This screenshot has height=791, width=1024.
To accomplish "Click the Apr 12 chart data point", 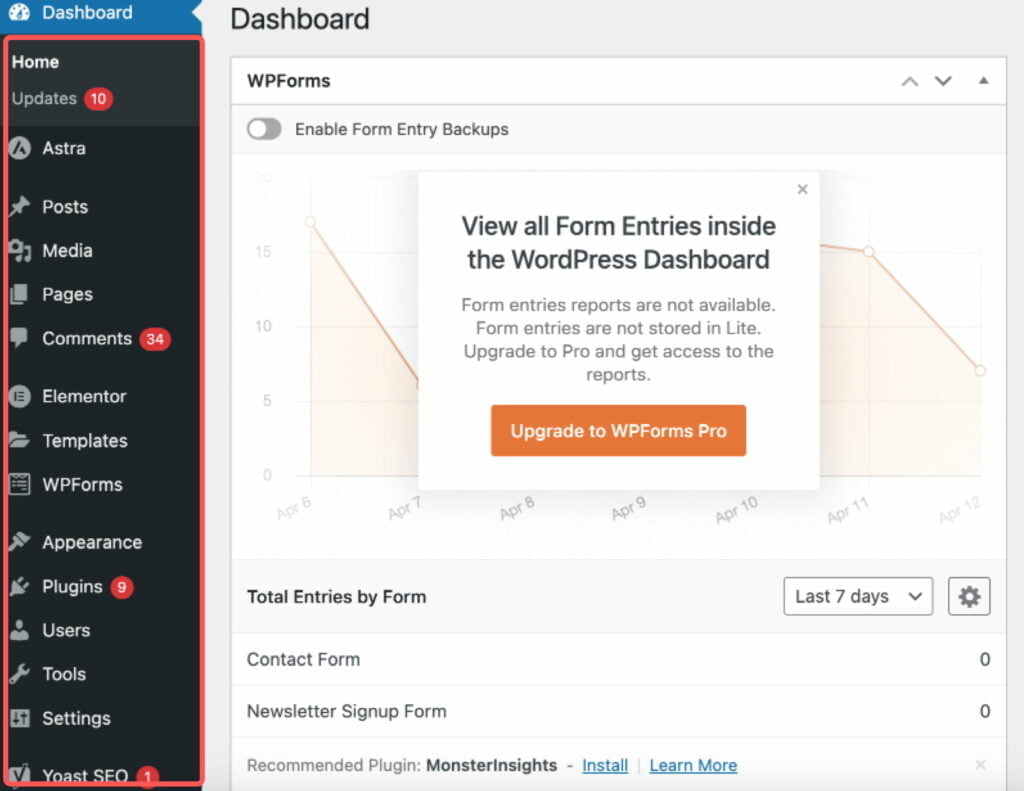I will click(x=980, y=370).
